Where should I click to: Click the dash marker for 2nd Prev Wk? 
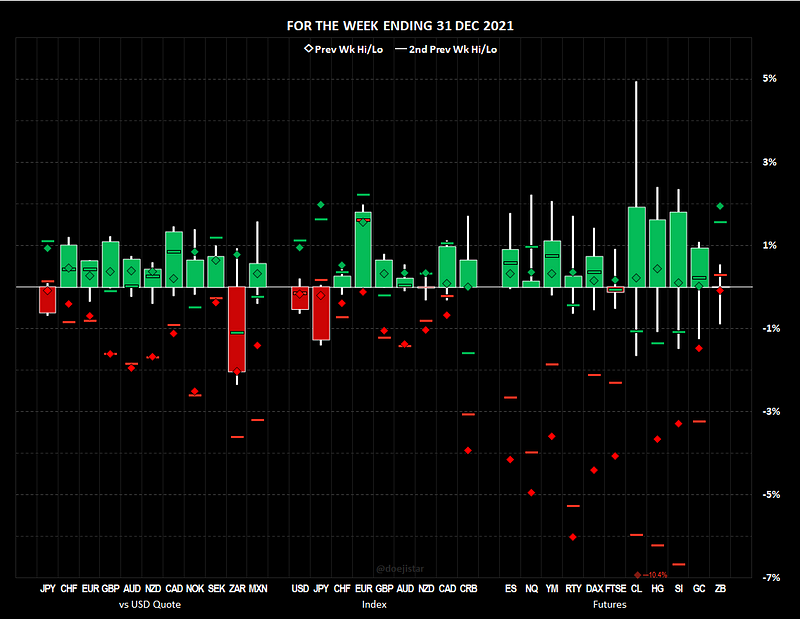(x=402, y=48)
